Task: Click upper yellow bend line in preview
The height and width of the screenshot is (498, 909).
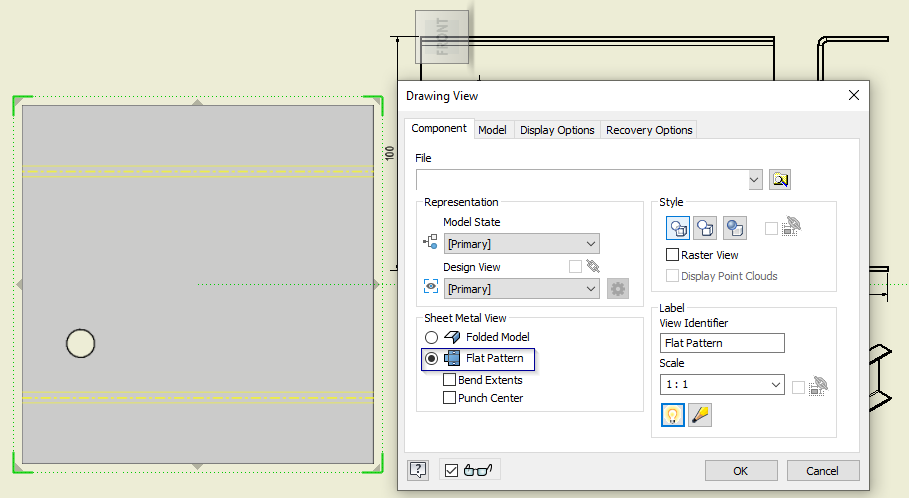Action: [198, 172]
